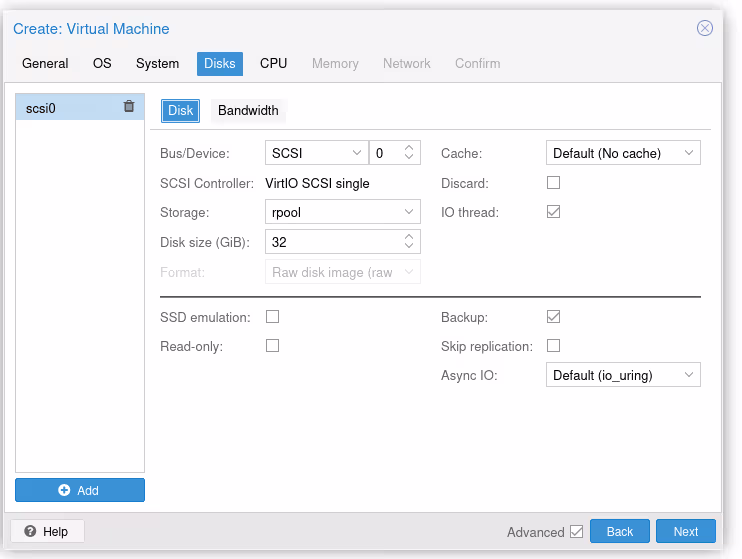The height and width of the screenshot is (559, 742).
Task: Open the Help documentation
Action: [47, 531]
